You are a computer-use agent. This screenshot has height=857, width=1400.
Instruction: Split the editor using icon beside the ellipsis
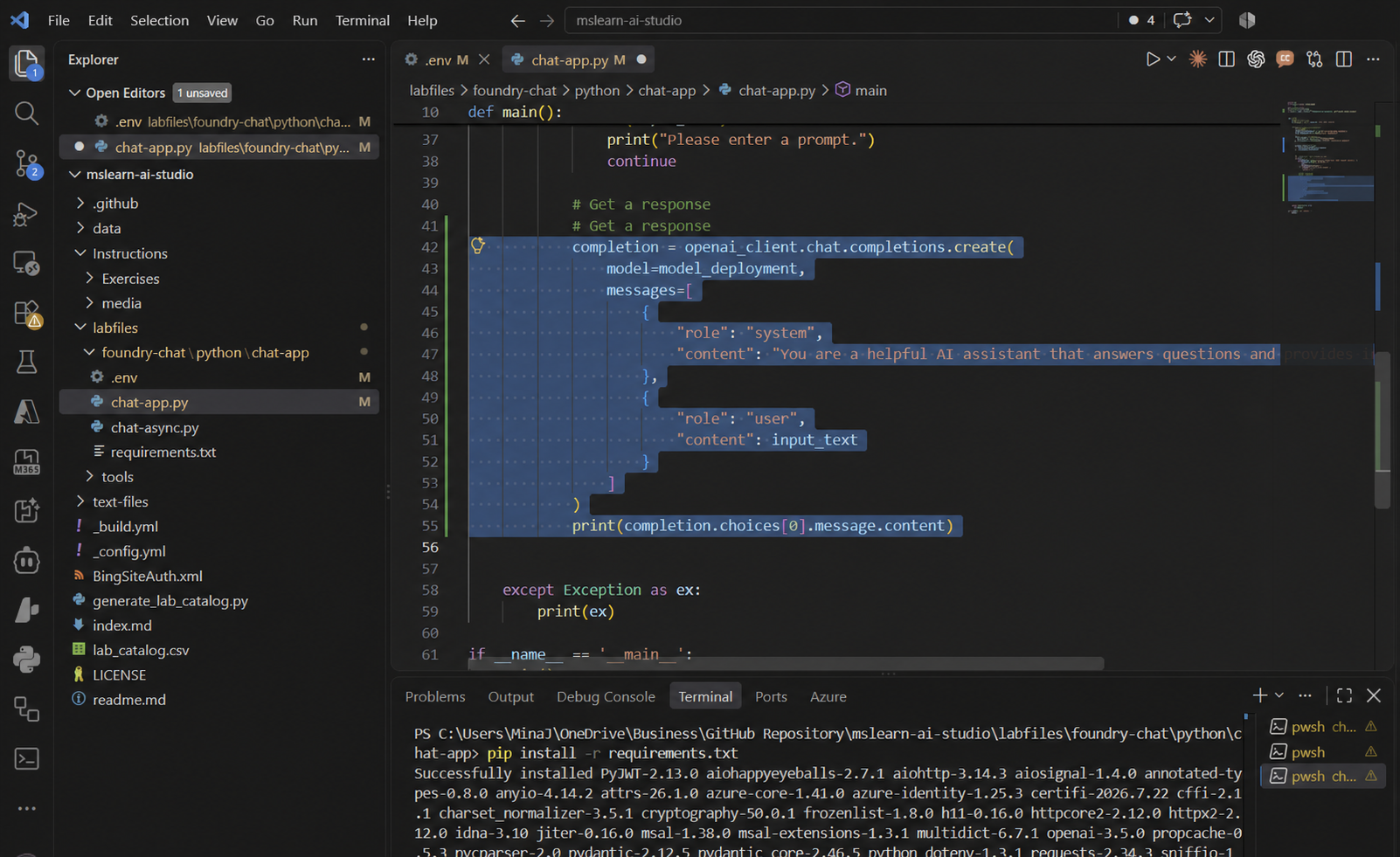[x=1344, y=59]
